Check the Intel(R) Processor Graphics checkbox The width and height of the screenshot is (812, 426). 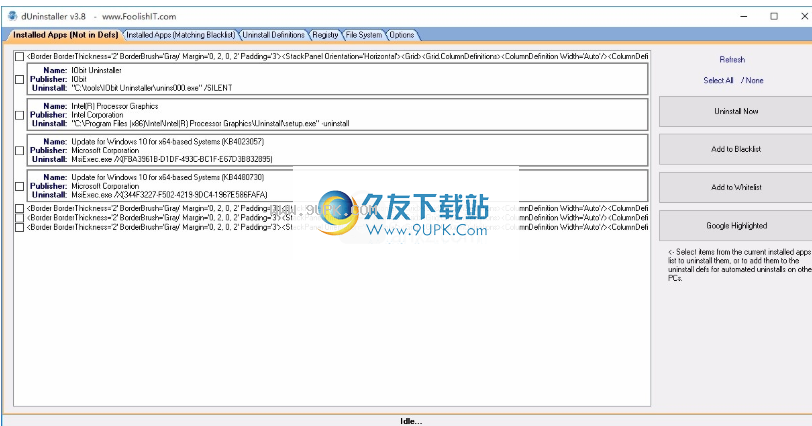tap(20, 115)
